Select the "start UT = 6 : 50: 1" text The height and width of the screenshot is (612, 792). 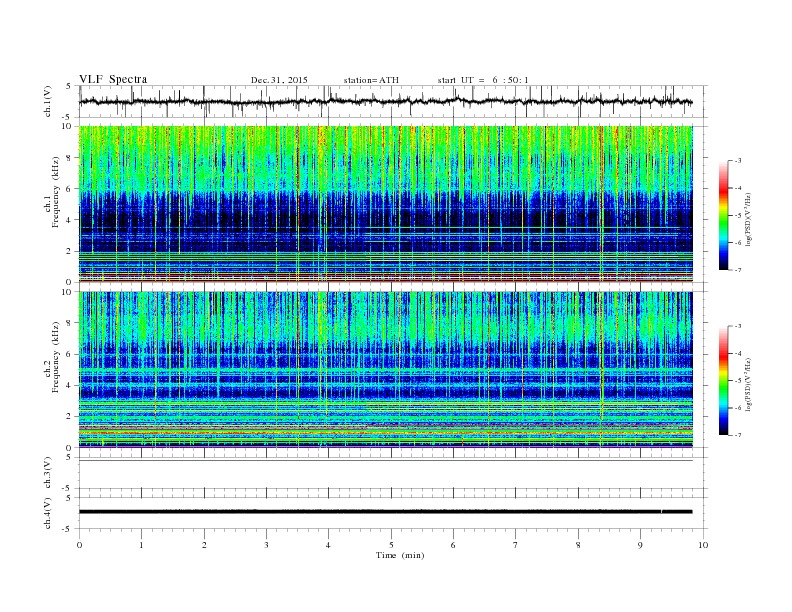[x=483, y=80]
